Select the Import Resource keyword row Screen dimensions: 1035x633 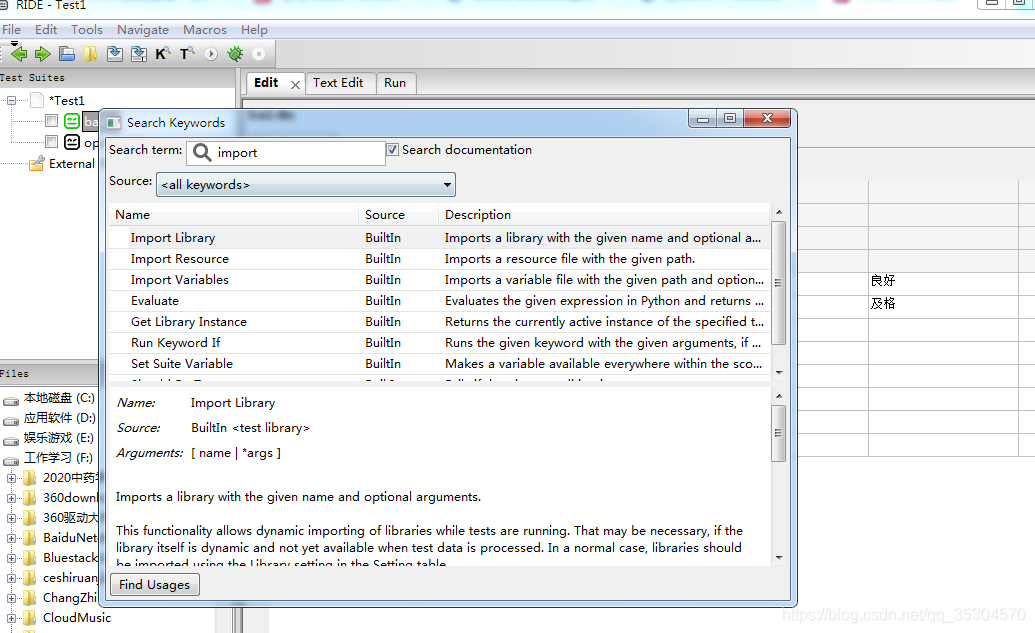pos(440,259)
